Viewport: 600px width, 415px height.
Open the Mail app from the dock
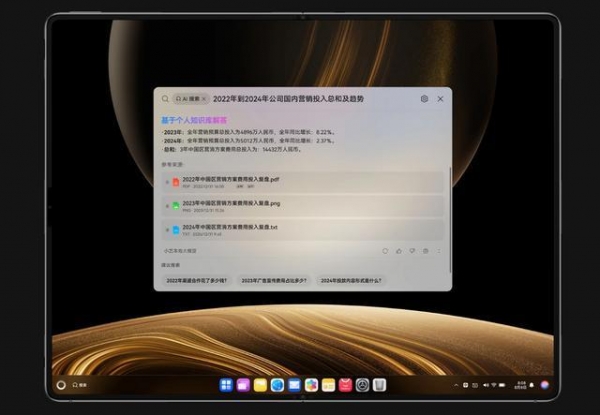(294, 385)
